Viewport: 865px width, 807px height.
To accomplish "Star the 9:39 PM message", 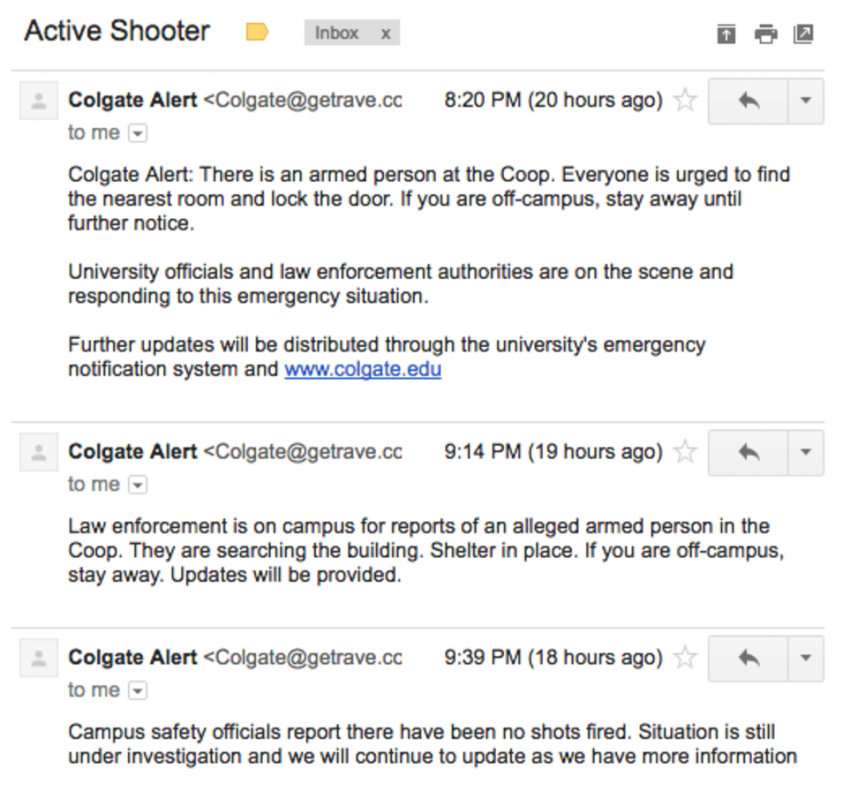I will click(x=685, y=658).
